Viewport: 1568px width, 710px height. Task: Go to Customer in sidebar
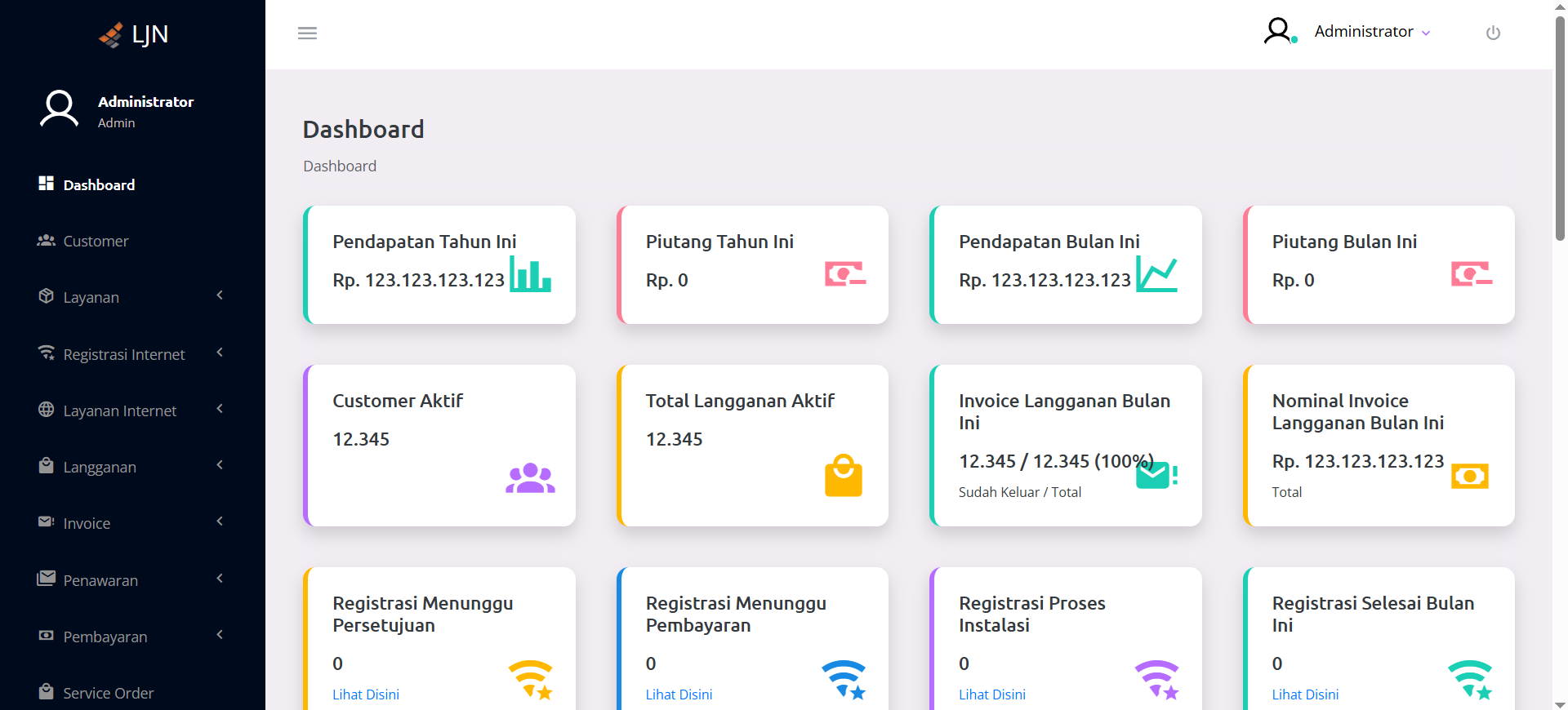click(x=96, y=242)
